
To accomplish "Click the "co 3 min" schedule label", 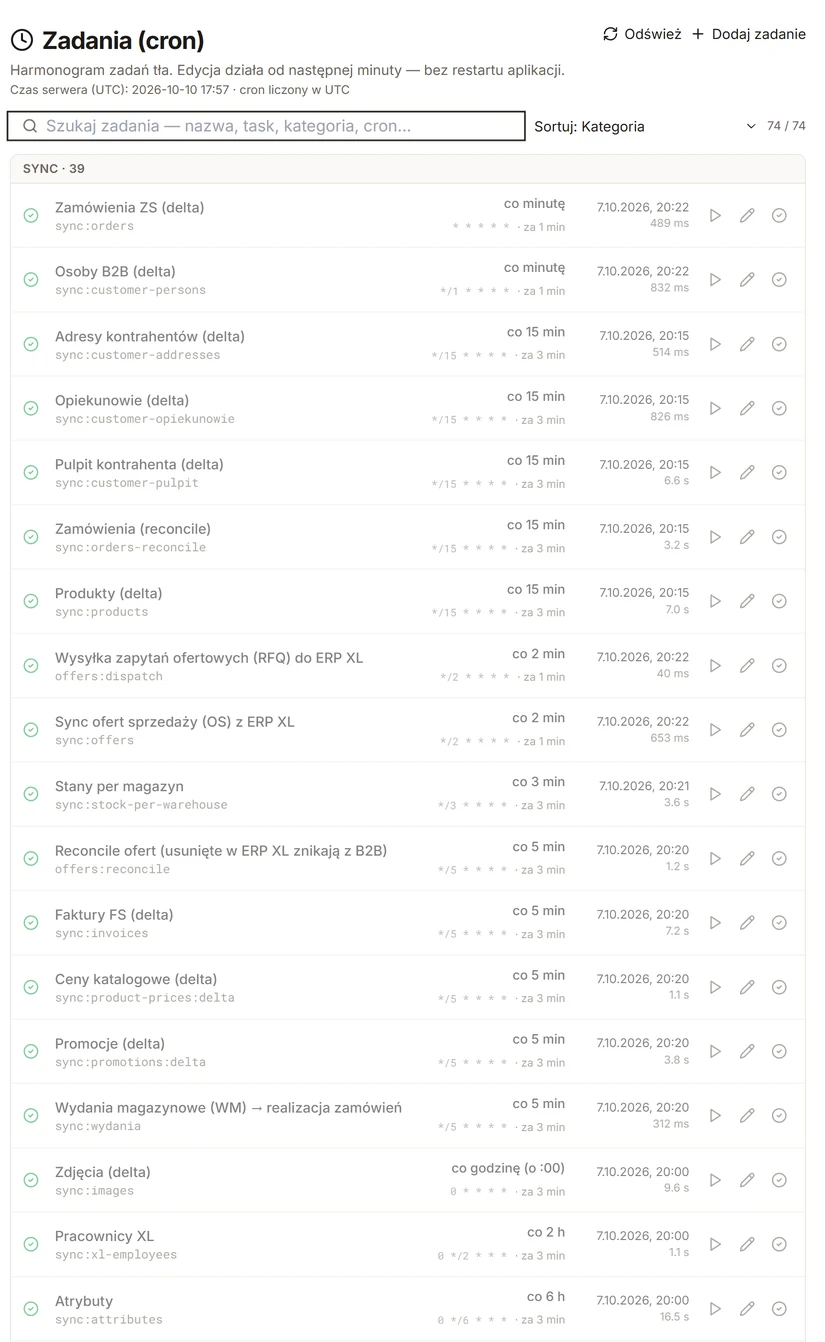I will pos(539,782).
